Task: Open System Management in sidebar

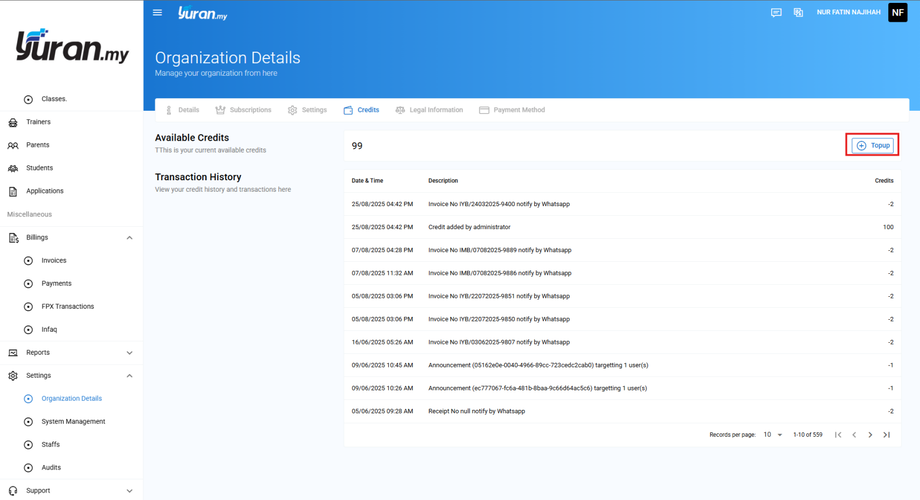Action: (x=73, y=422)
